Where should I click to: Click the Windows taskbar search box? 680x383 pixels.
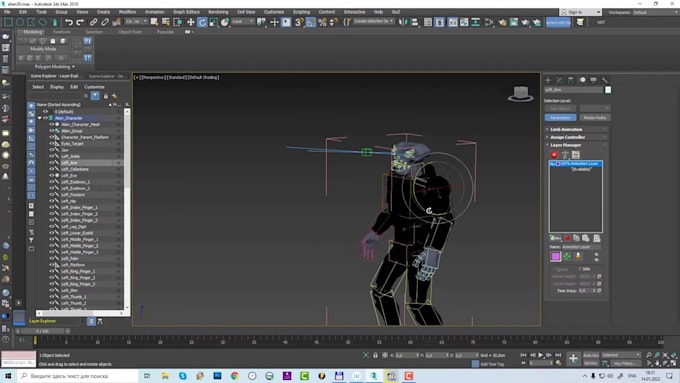pyautogui.click(x=78, y=376)
